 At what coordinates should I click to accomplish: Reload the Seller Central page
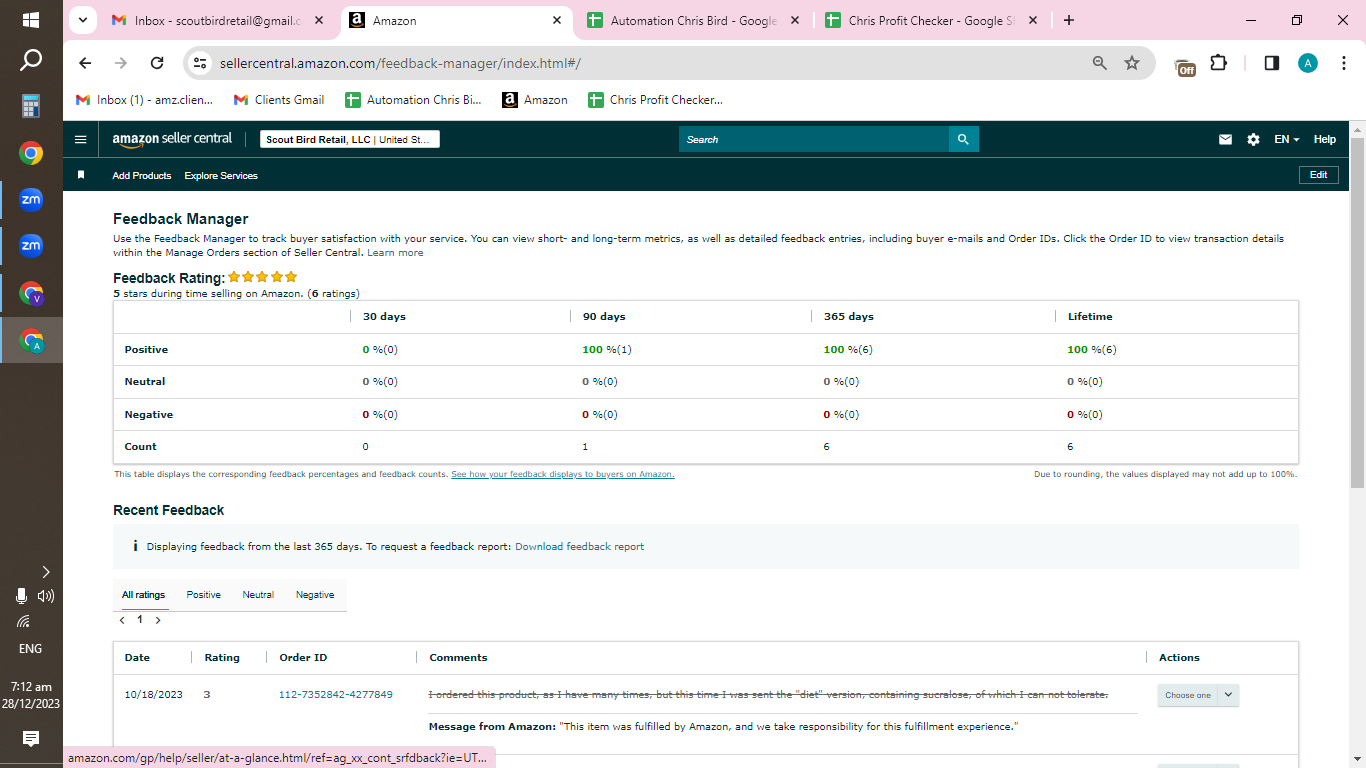[157, 63]
